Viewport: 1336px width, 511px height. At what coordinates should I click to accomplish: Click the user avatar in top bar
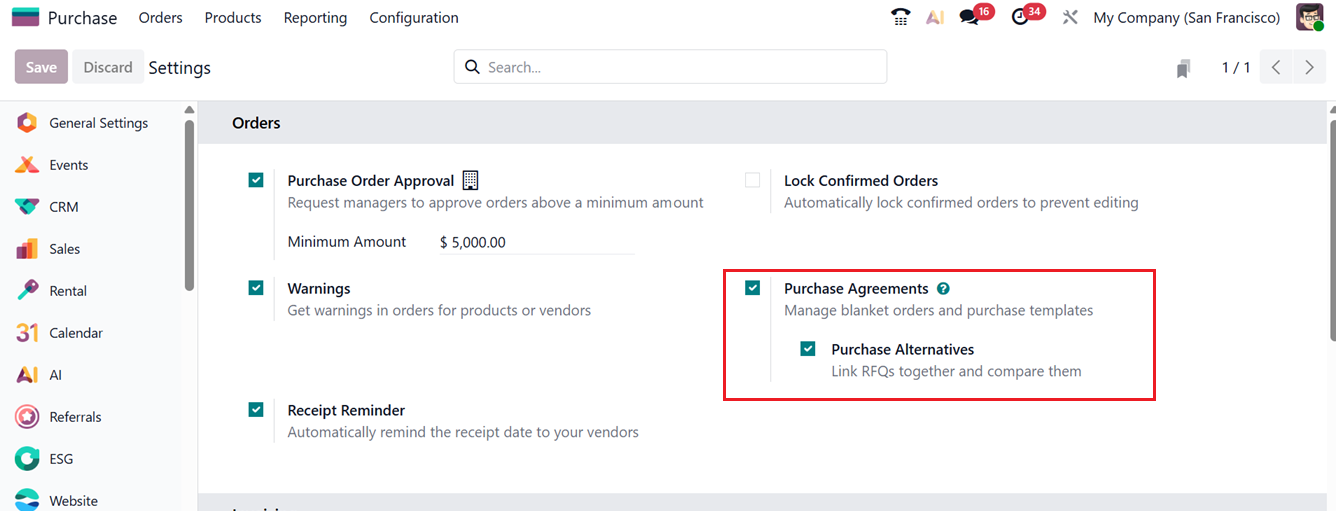click(1309, 17)
